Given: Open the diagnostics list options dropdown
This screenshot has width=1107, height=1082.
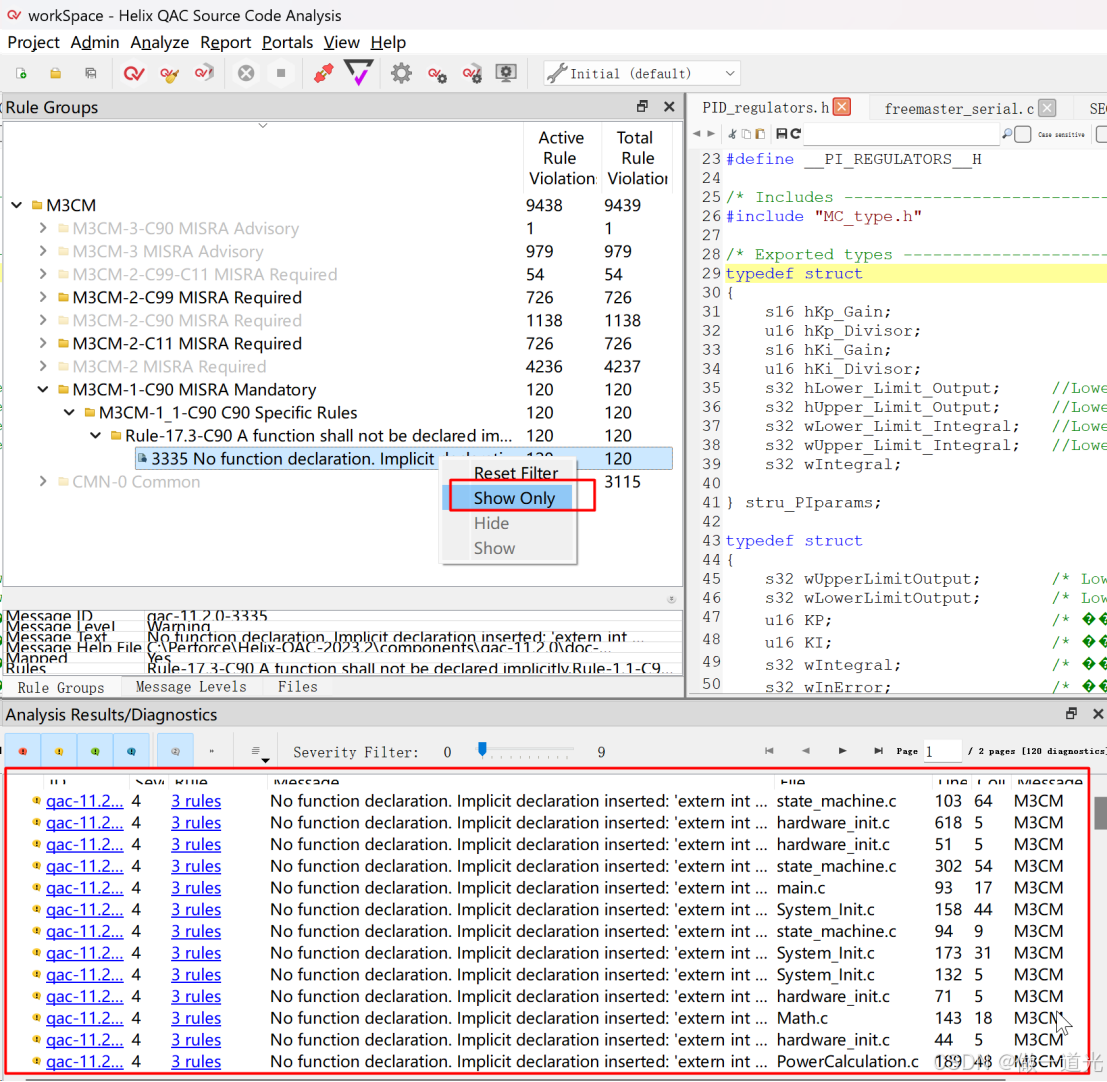Looking at the screenshot, I should (x=259, y=753).
